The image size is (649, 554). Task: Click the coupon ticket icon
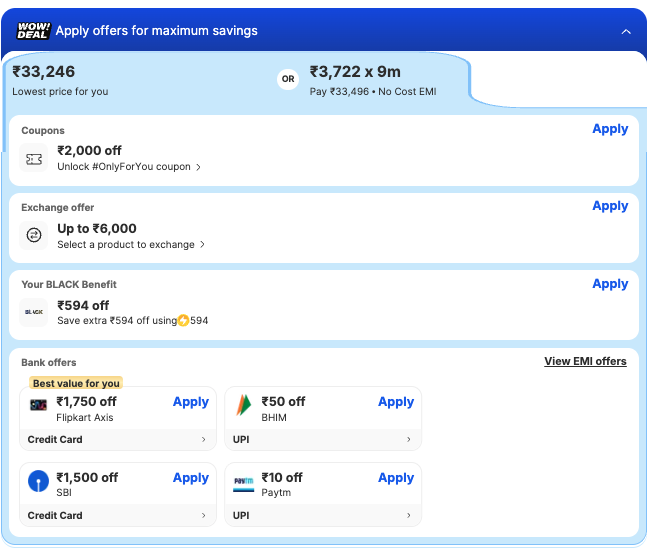click(34, 159)
